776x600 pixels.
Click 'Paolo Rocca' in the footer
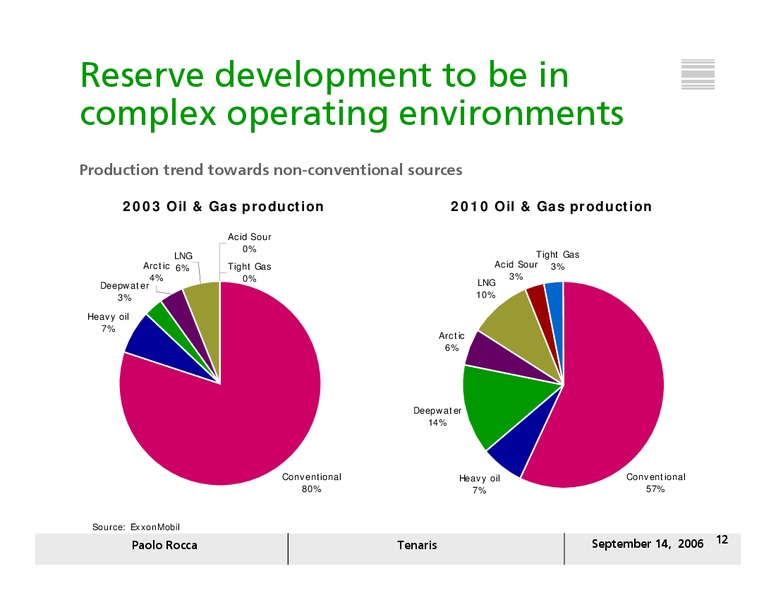pos(164,546)
